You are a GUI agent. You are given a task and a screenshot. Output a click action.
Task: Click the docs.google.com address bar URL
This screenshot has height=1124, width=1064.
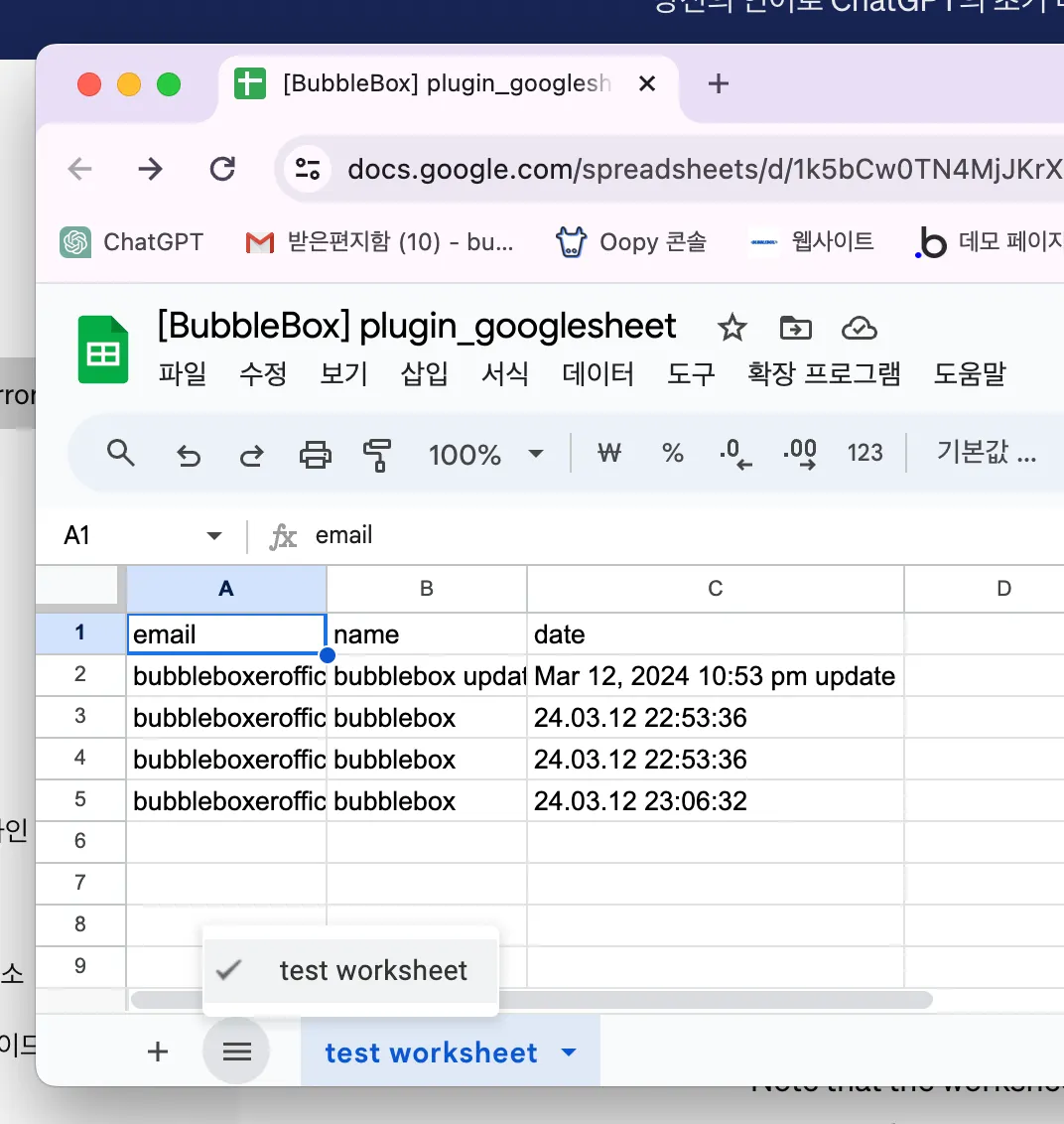[x=705, y=169]
